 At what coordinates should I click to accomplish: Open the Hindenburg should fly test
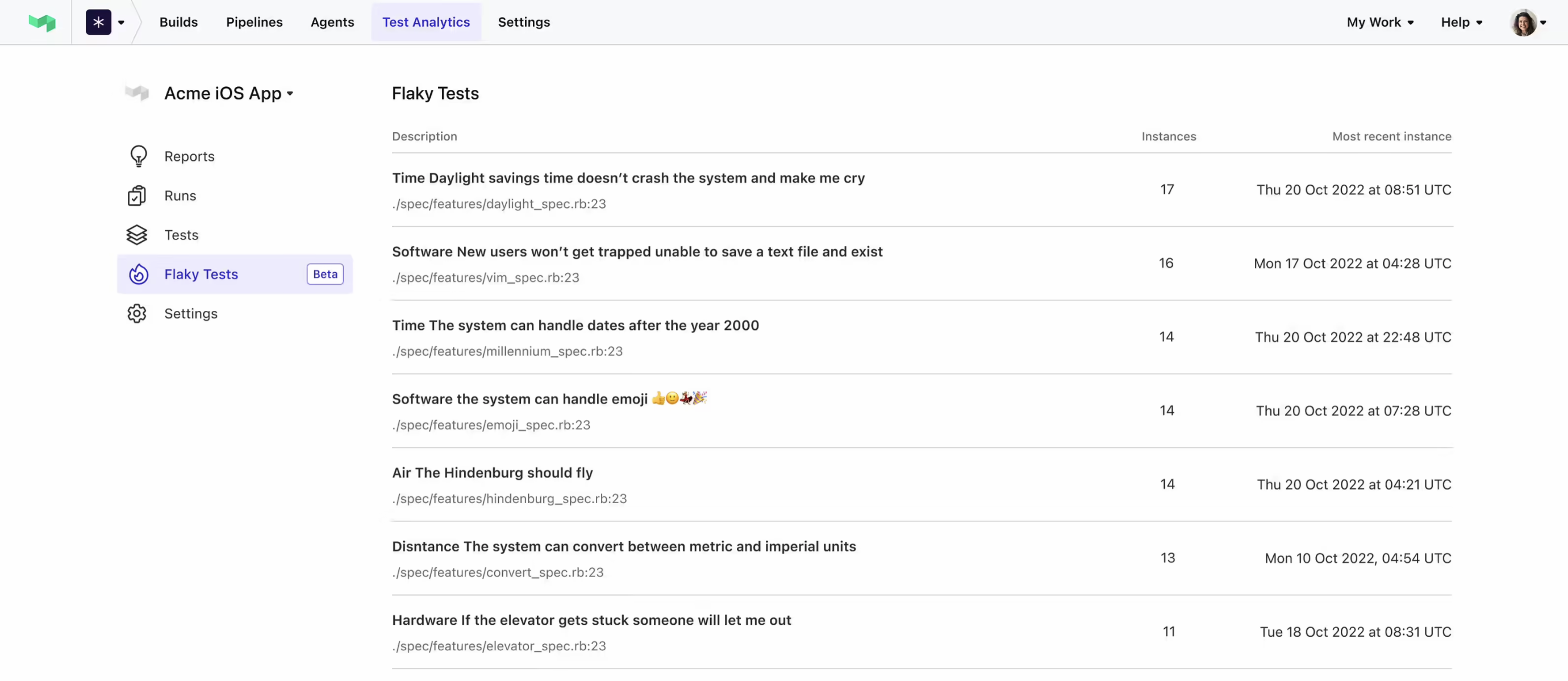pos(492,474)
